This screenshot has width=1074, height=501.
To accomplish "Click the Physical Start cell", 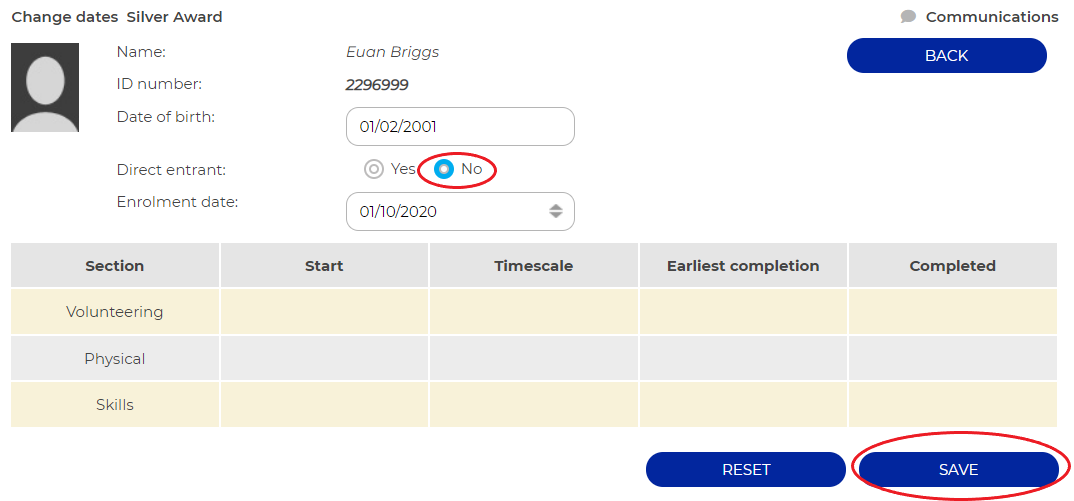I will pos(324,358).
